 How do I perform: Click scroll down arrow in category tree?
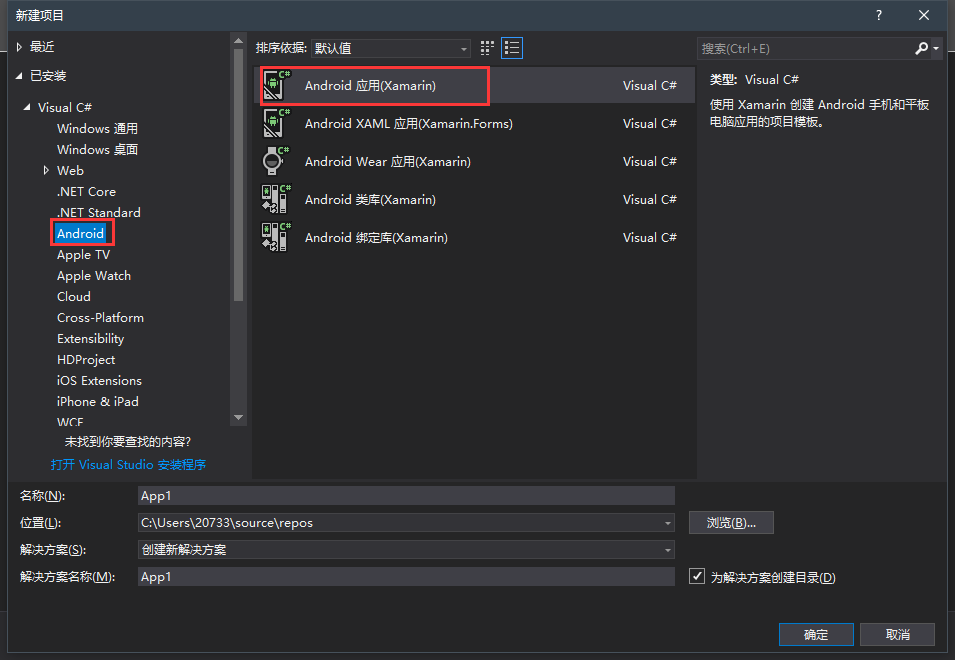(239, 418)
